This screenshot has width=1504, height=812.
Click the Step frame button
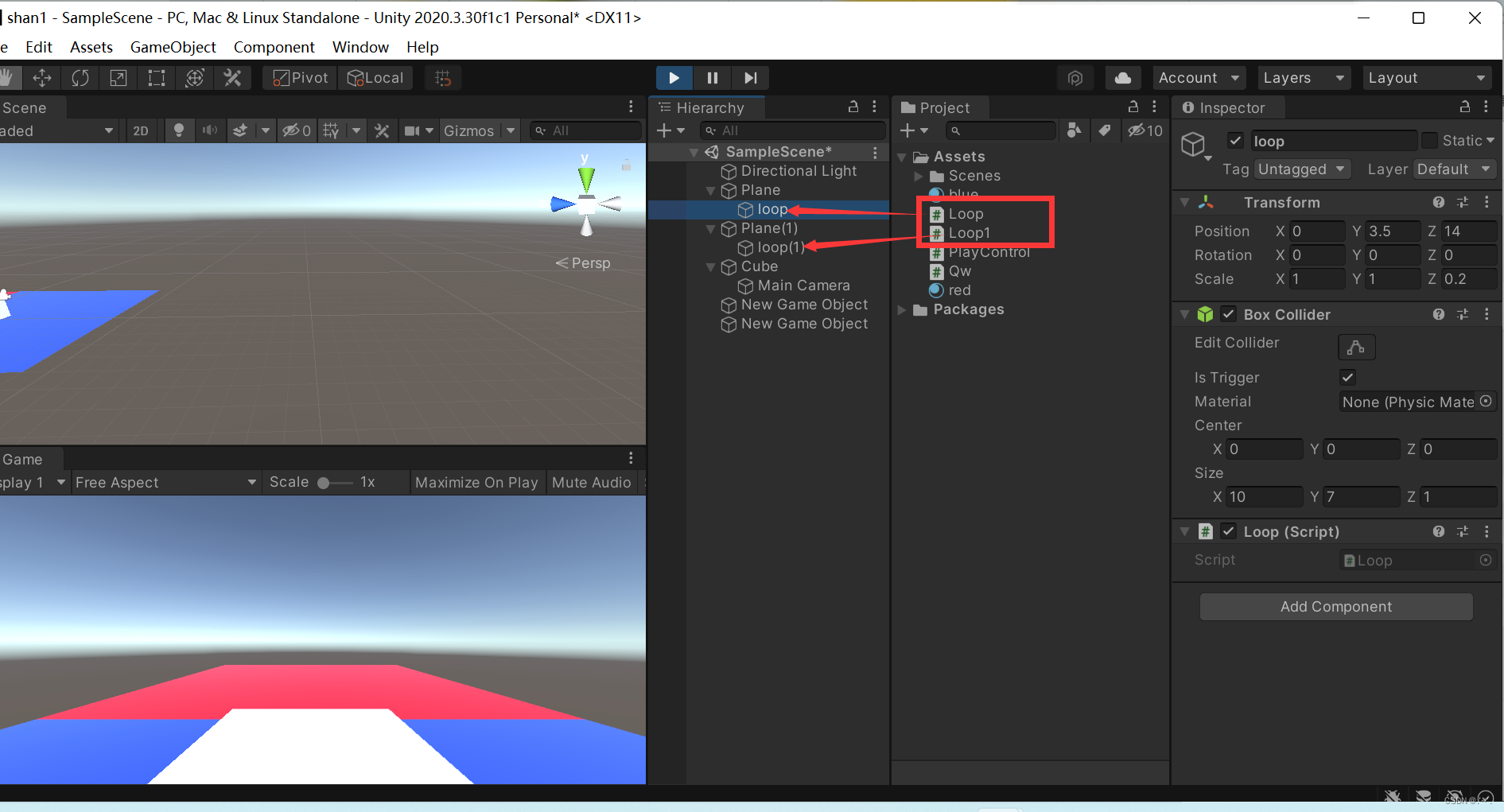tap(749, 77)
